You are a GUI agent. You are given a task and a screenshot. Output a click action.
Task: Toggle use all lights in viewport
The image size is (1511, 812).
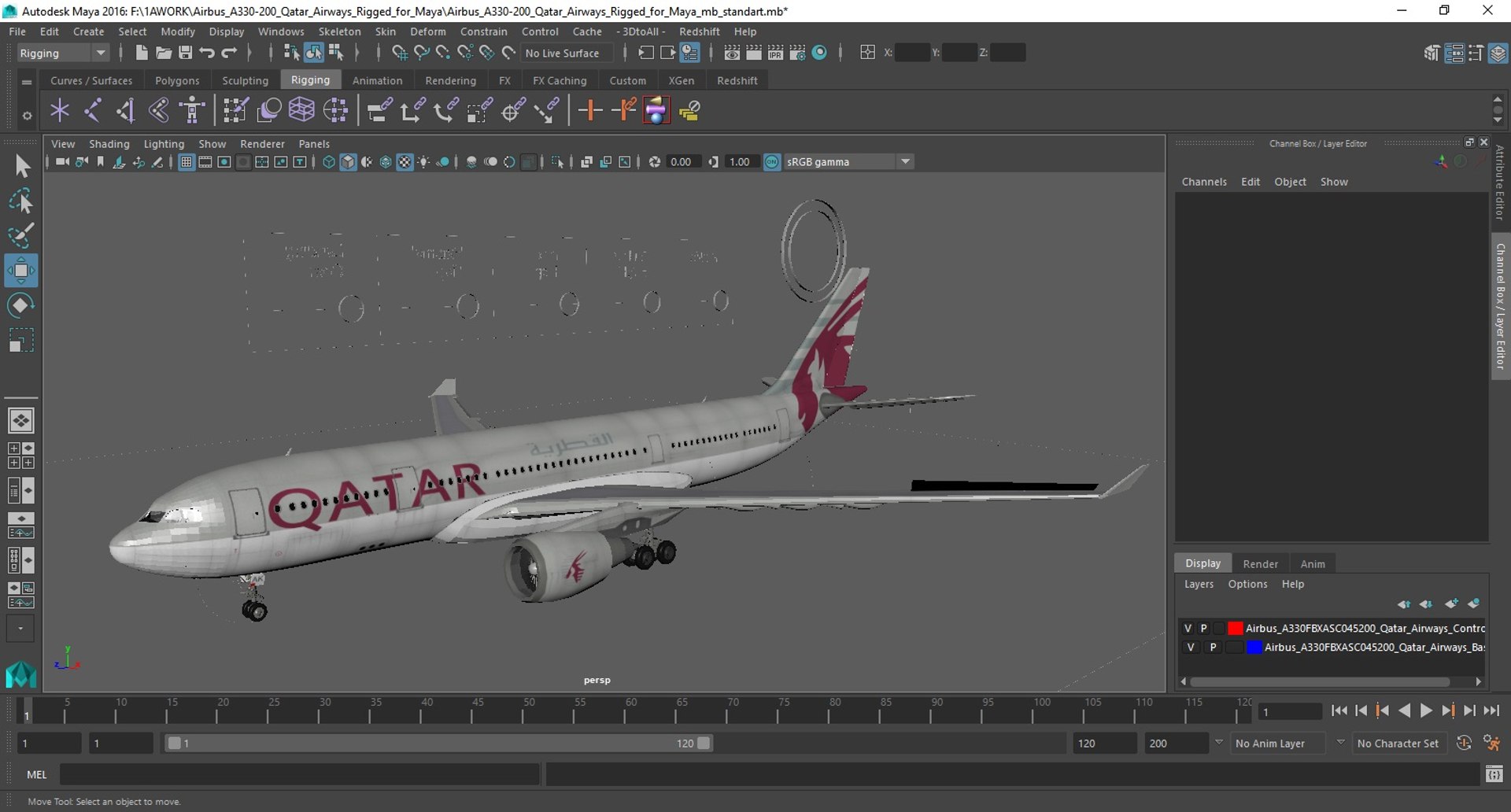423,162
